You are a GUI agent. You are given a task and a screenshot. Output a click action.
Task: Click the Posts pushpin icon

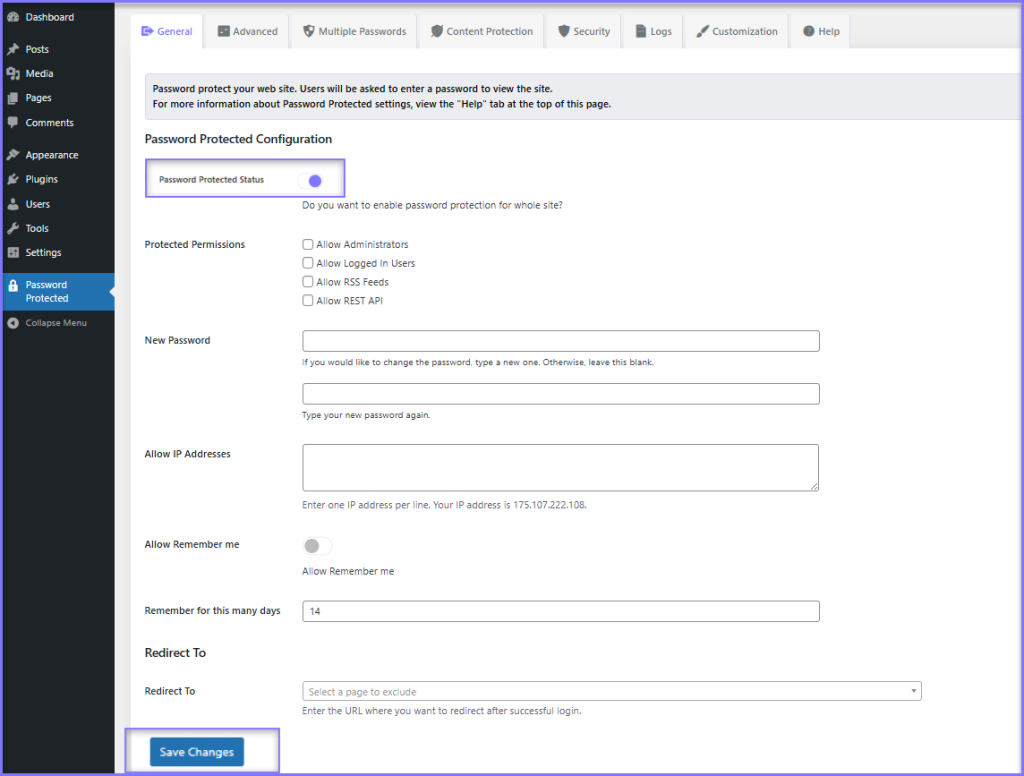tap(13, 49)
